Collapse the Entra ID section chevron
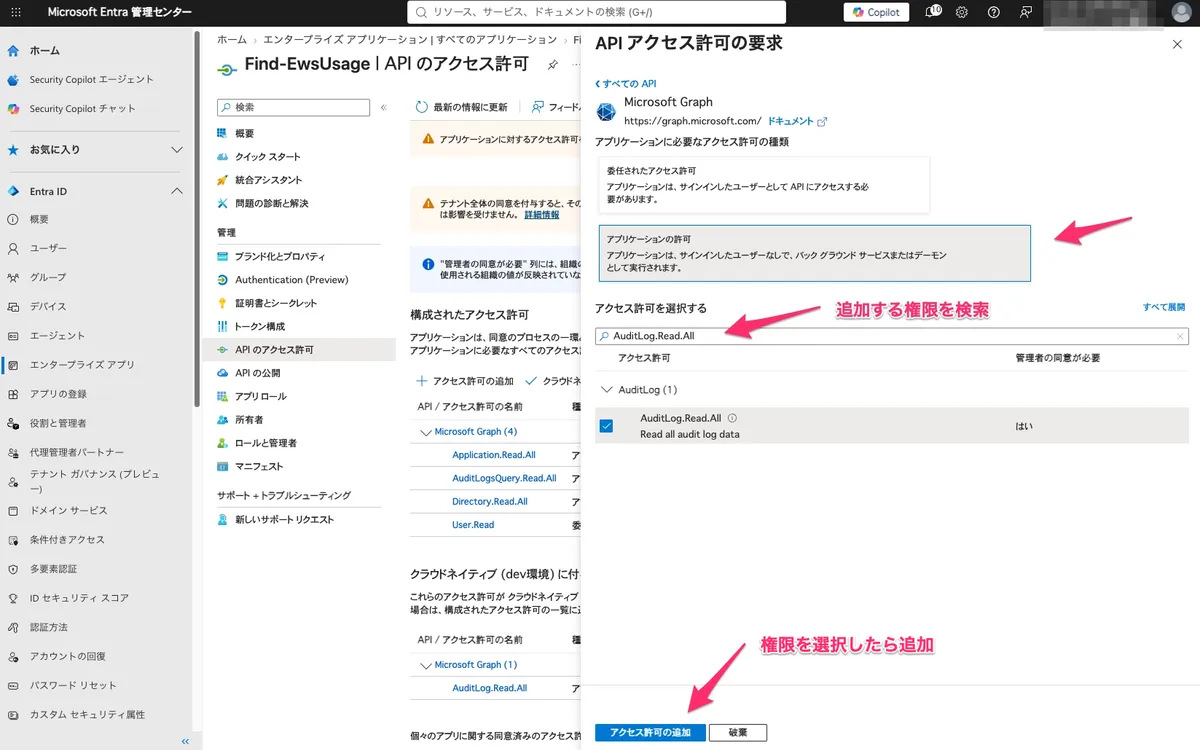Viewport: 1200px width, 750px height. [176, 191]
